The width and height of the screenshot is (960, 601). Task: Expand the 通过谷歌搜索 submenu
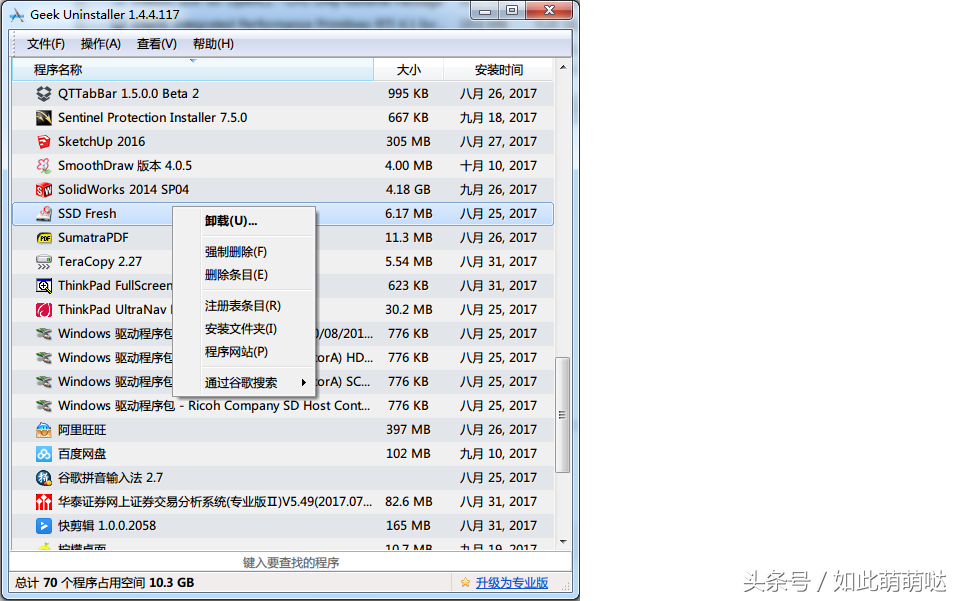240,381
